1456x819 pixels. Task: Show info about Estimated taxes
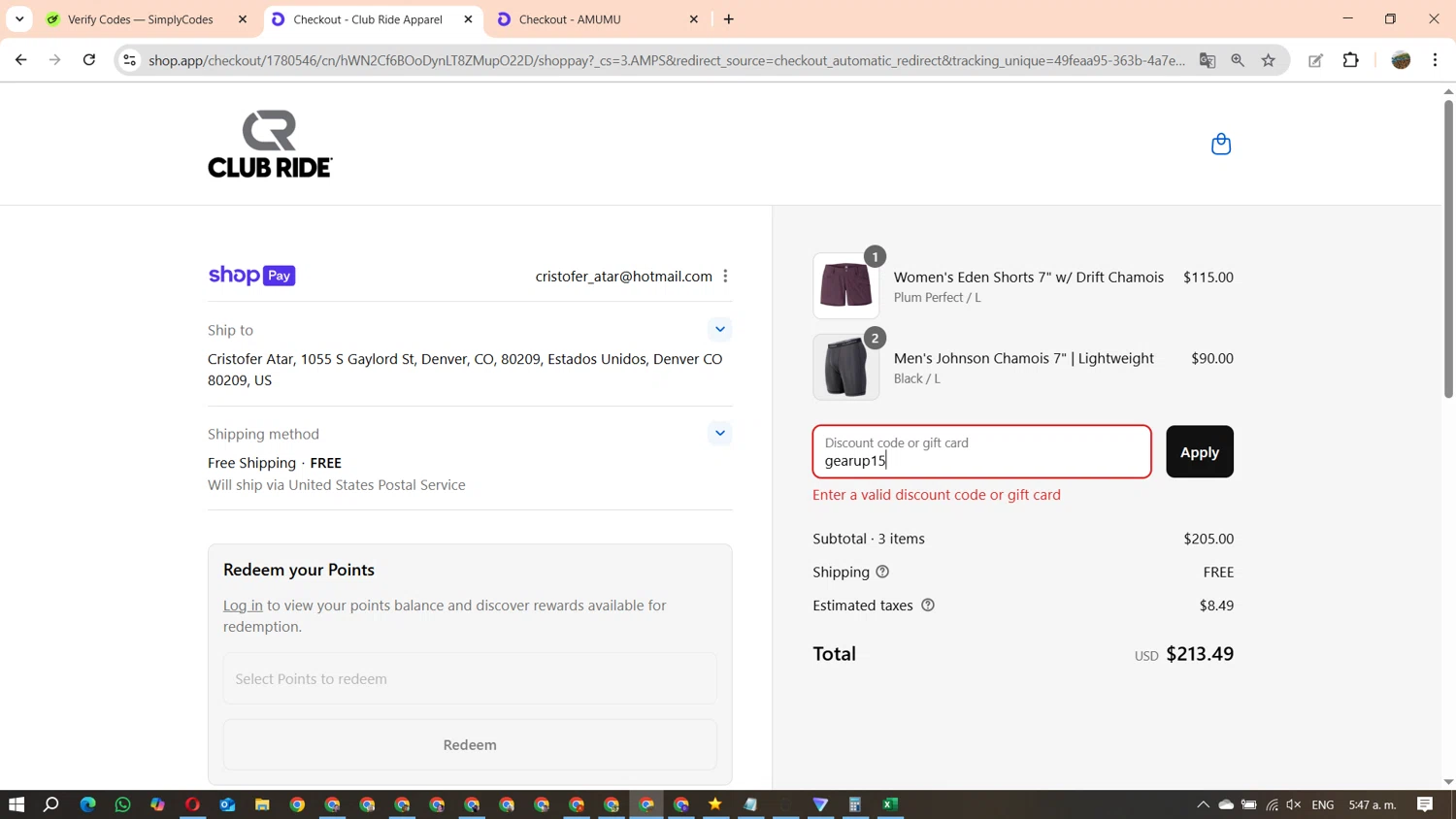[928, 606]
